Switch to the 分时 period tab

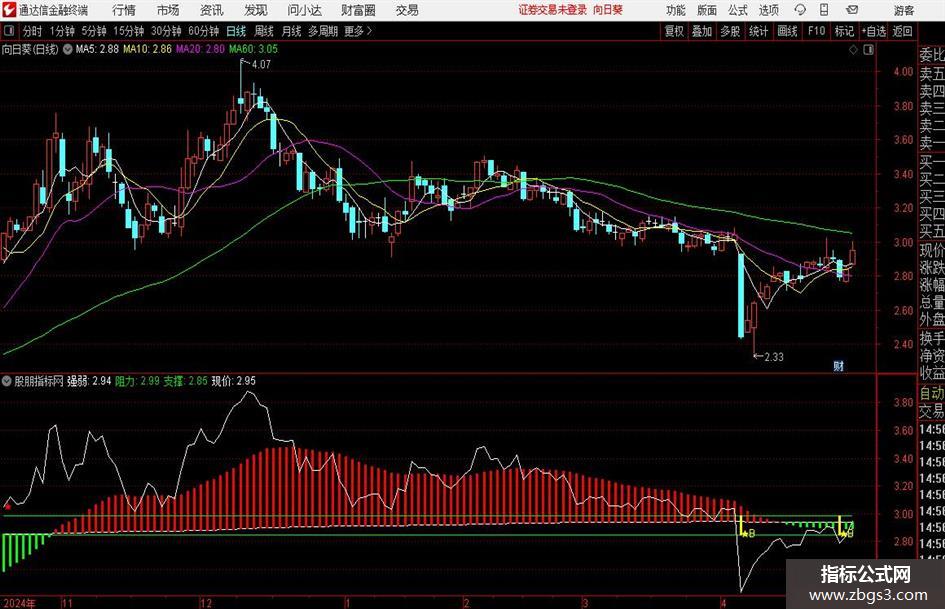click(x=32, y=31)
